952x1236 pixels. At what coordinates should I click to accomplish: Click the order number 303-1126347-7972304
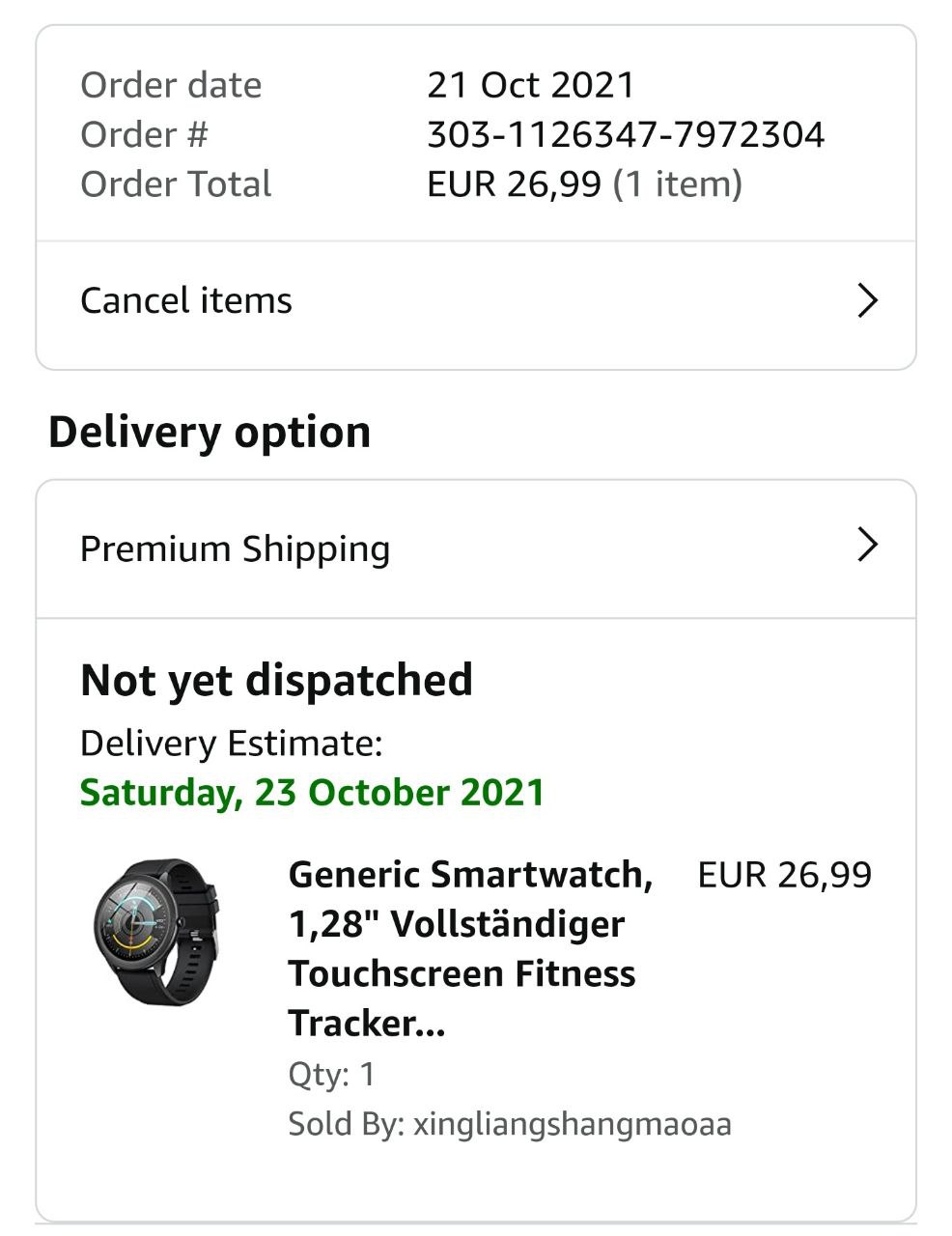point(626,134)
